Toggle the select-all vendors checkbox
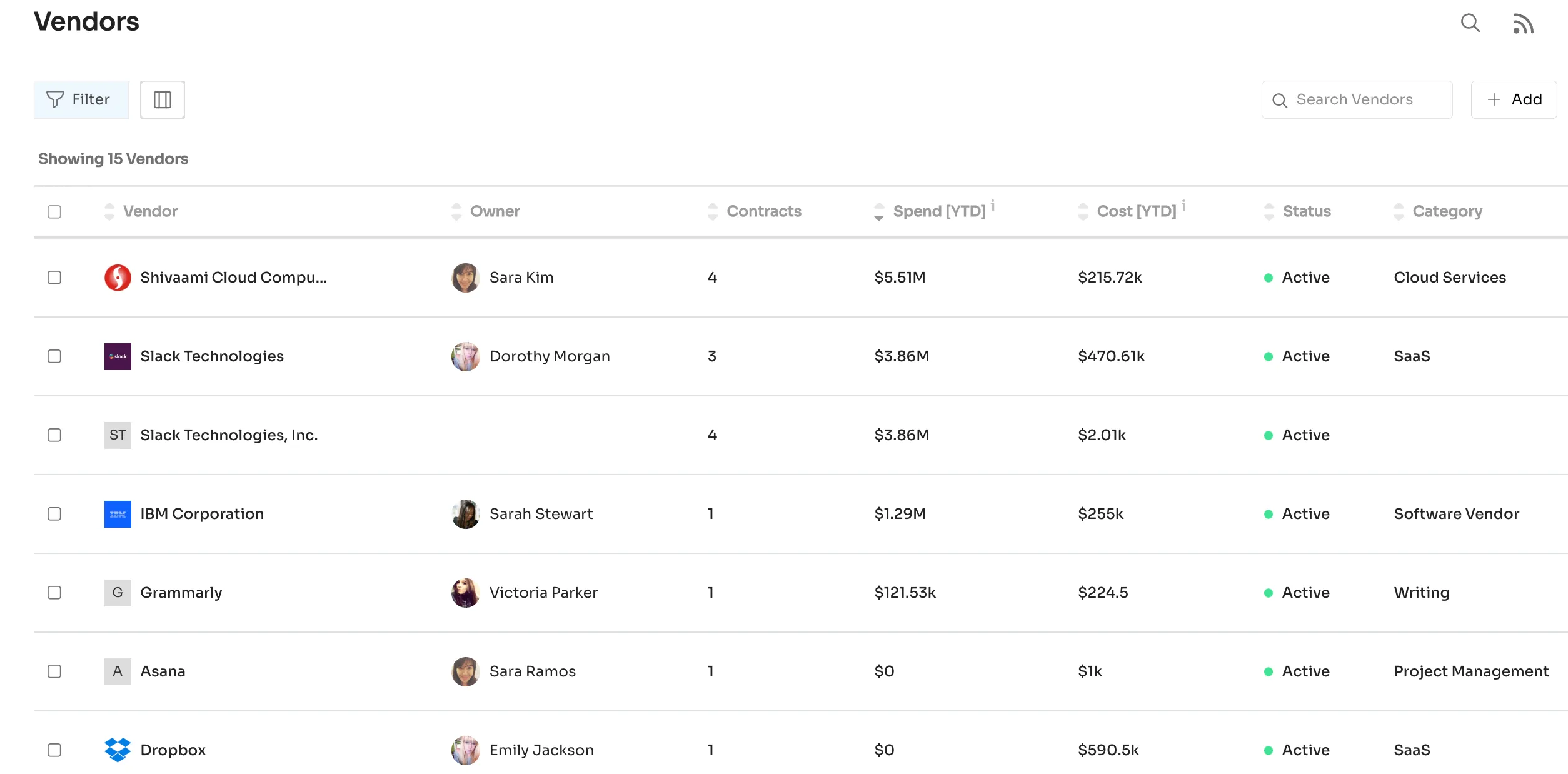 (x=54, y=212)
